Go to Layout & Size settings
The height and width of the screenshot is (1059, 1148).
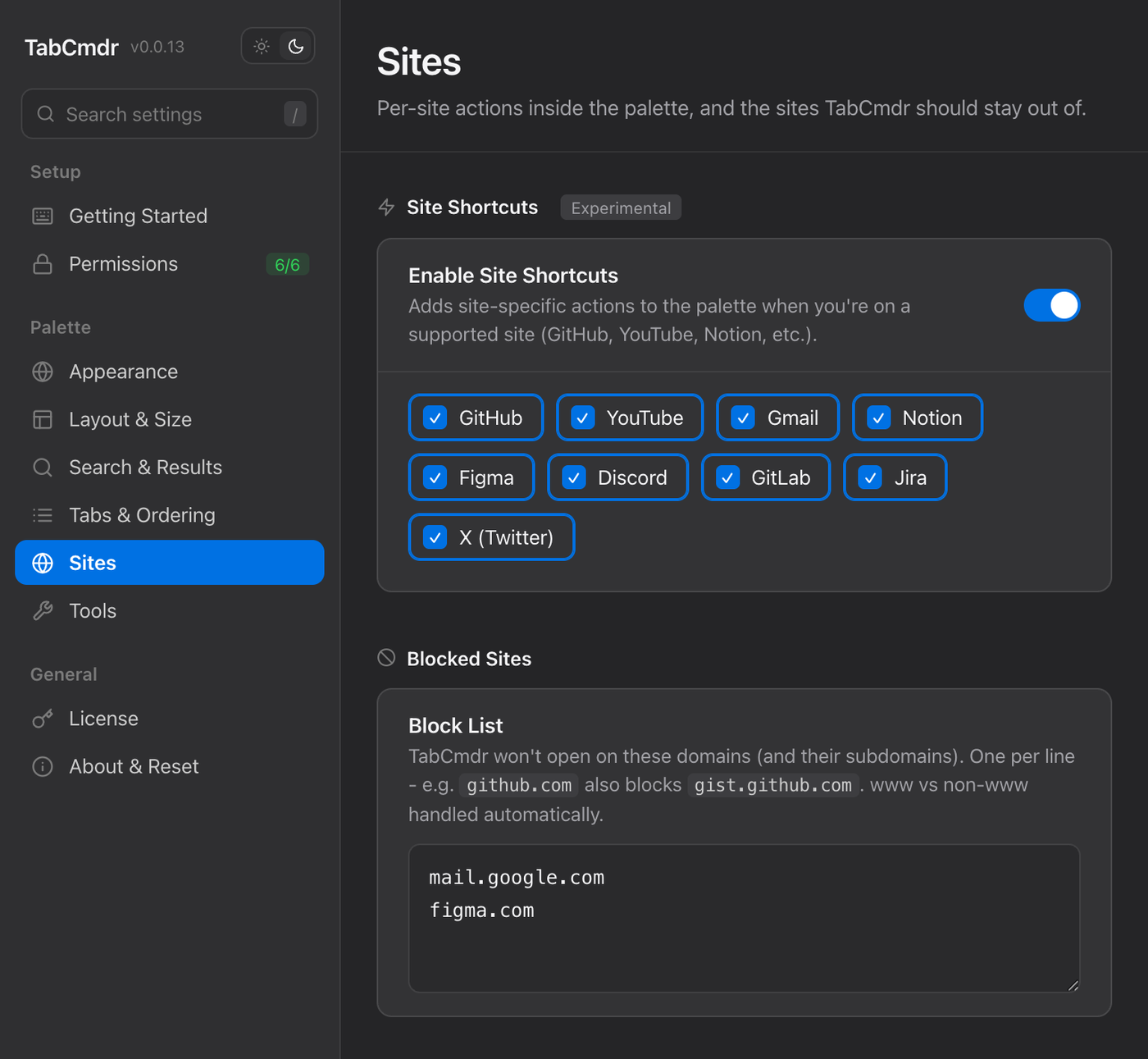[x=170, y=419]
